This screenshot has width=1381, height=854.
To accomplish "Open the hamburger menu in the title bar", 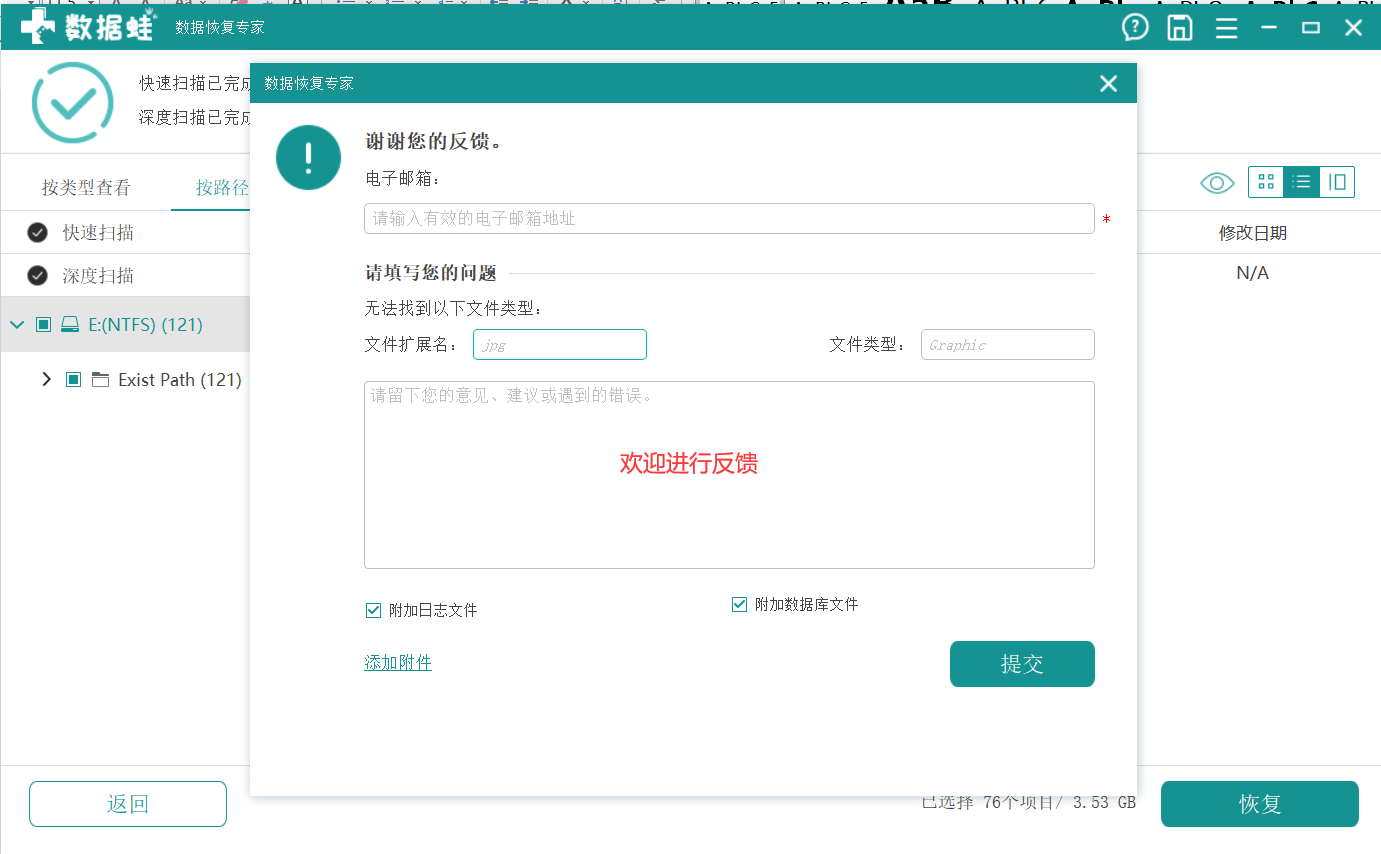I will tap(1226, 27).
